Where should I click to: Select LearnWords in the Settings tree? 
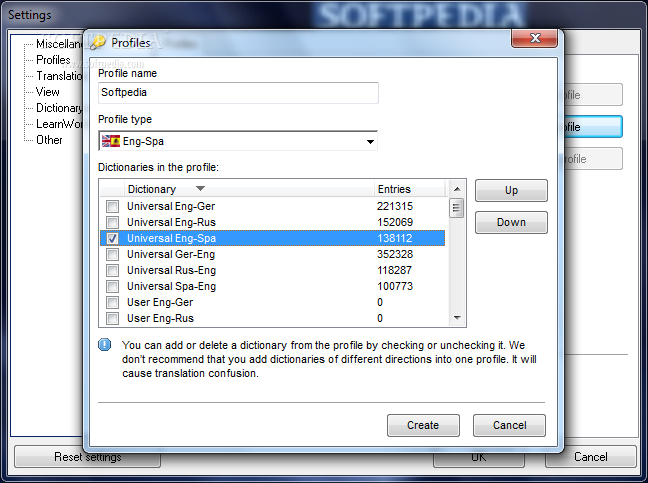(x=59, y=124)
